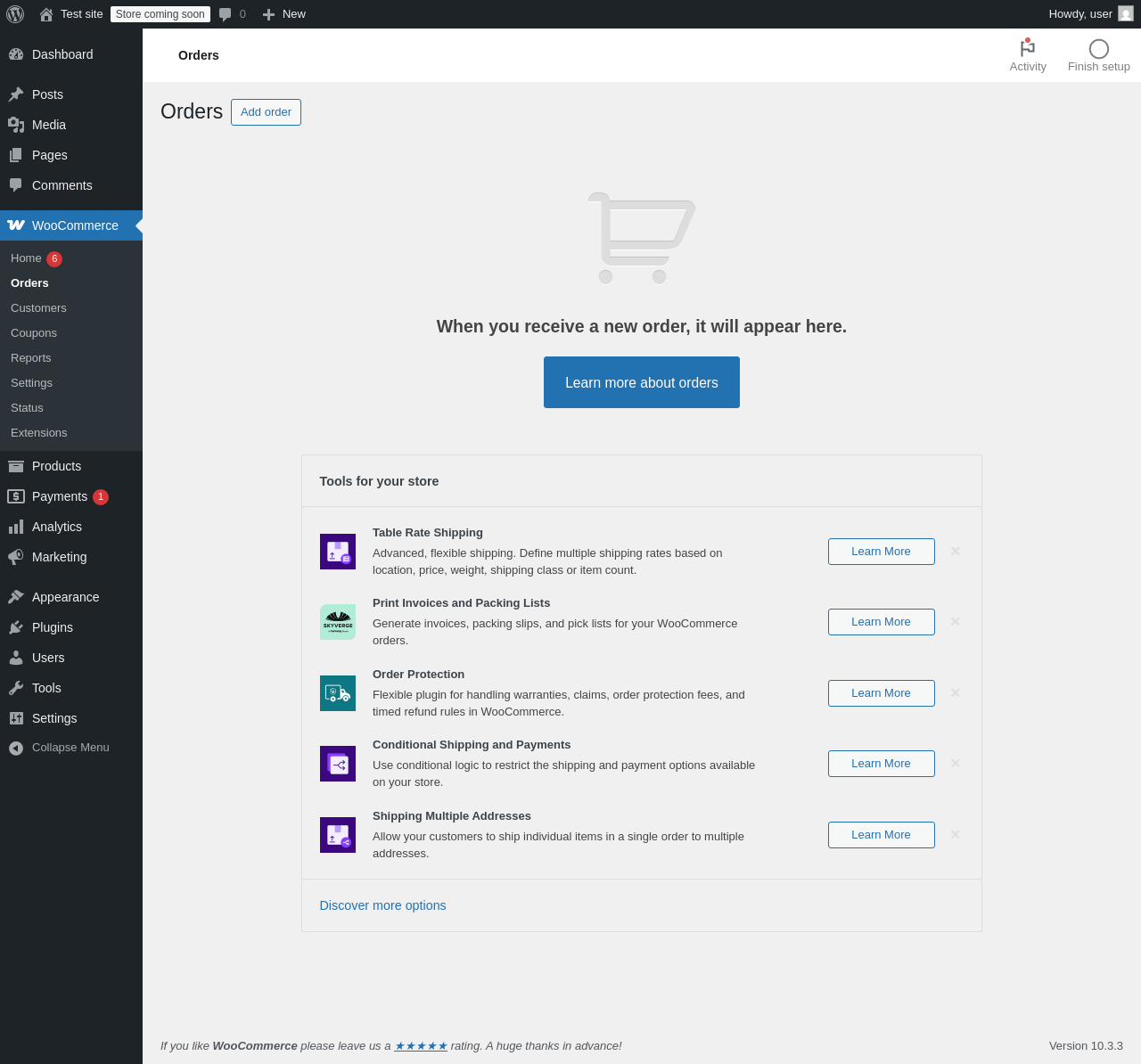Click the Analytics bar chart icon
The height and width of the screenshot is (1064, 1141).
pos(16,527)
